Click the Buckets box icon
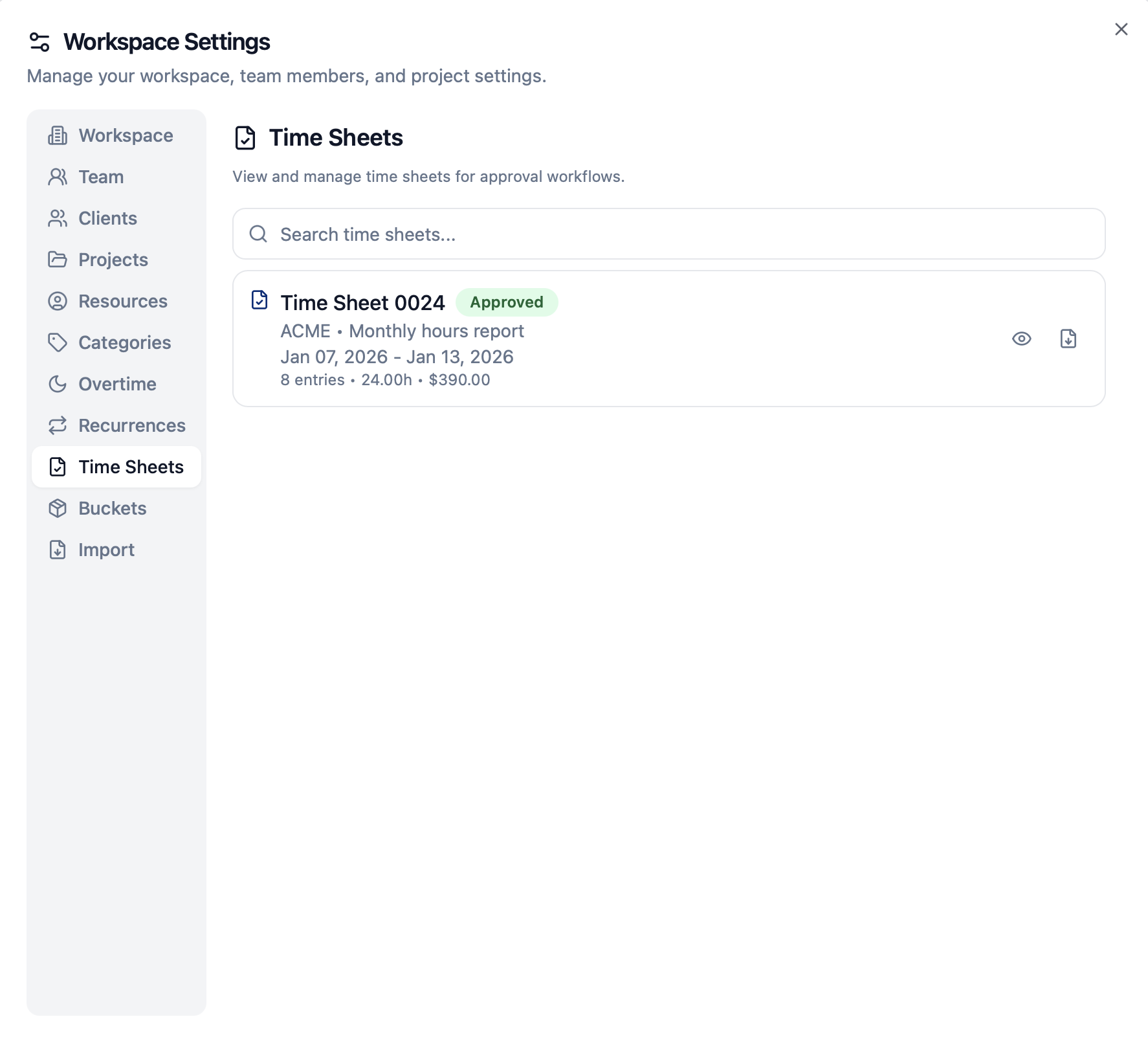The width and height of the screenshot is (1148, 1041). click(x=58, y=508)
